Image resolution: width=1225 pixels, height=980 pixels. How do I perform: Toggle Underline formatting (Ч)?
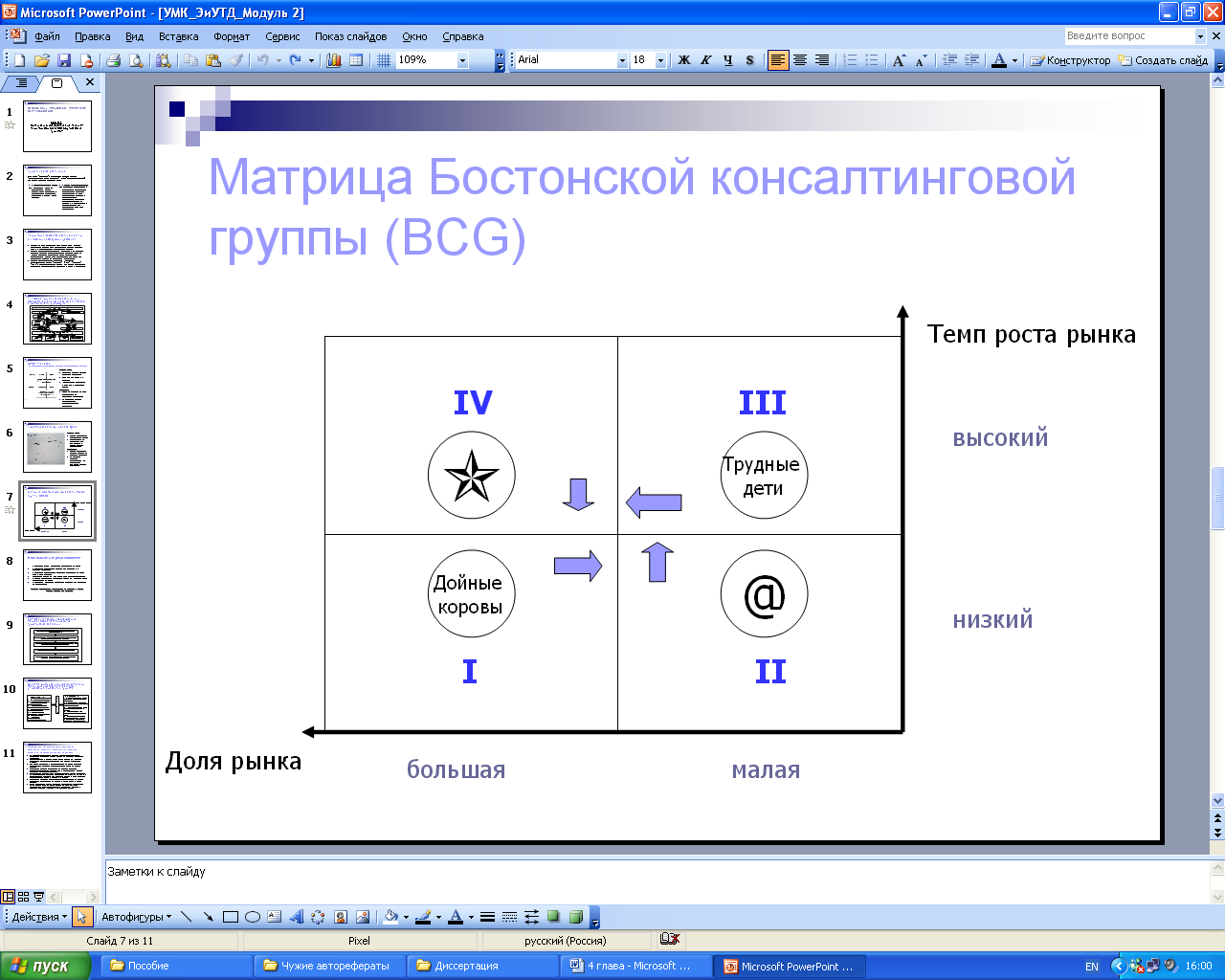[x=727, y=60]
